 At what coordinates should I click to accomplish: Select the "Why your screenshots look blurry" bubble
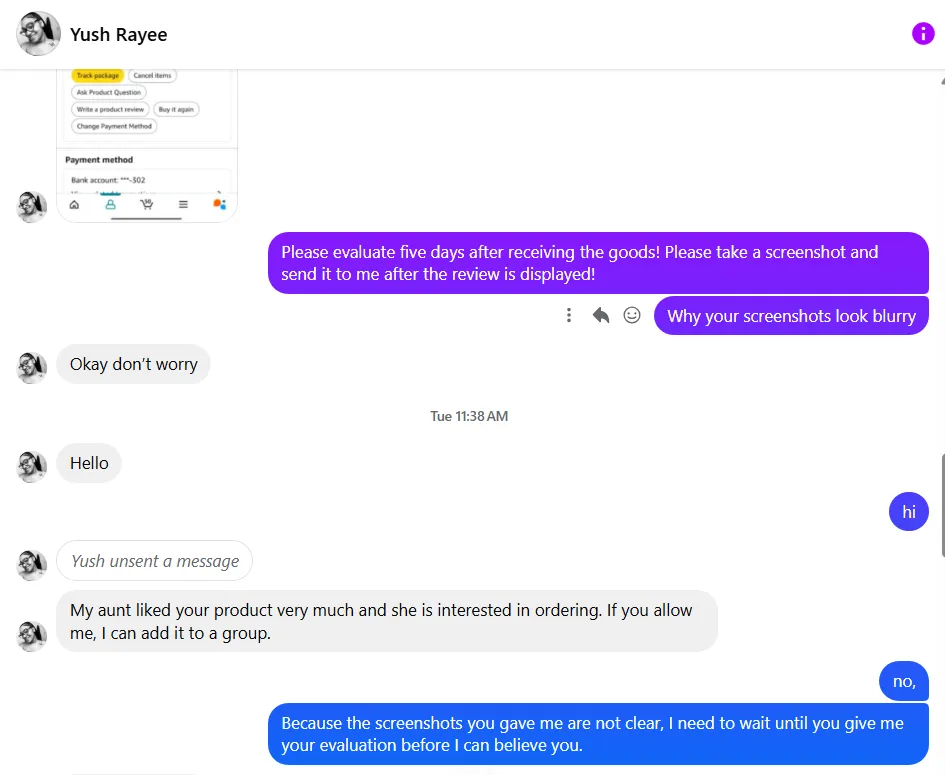[x=791, y=316]
